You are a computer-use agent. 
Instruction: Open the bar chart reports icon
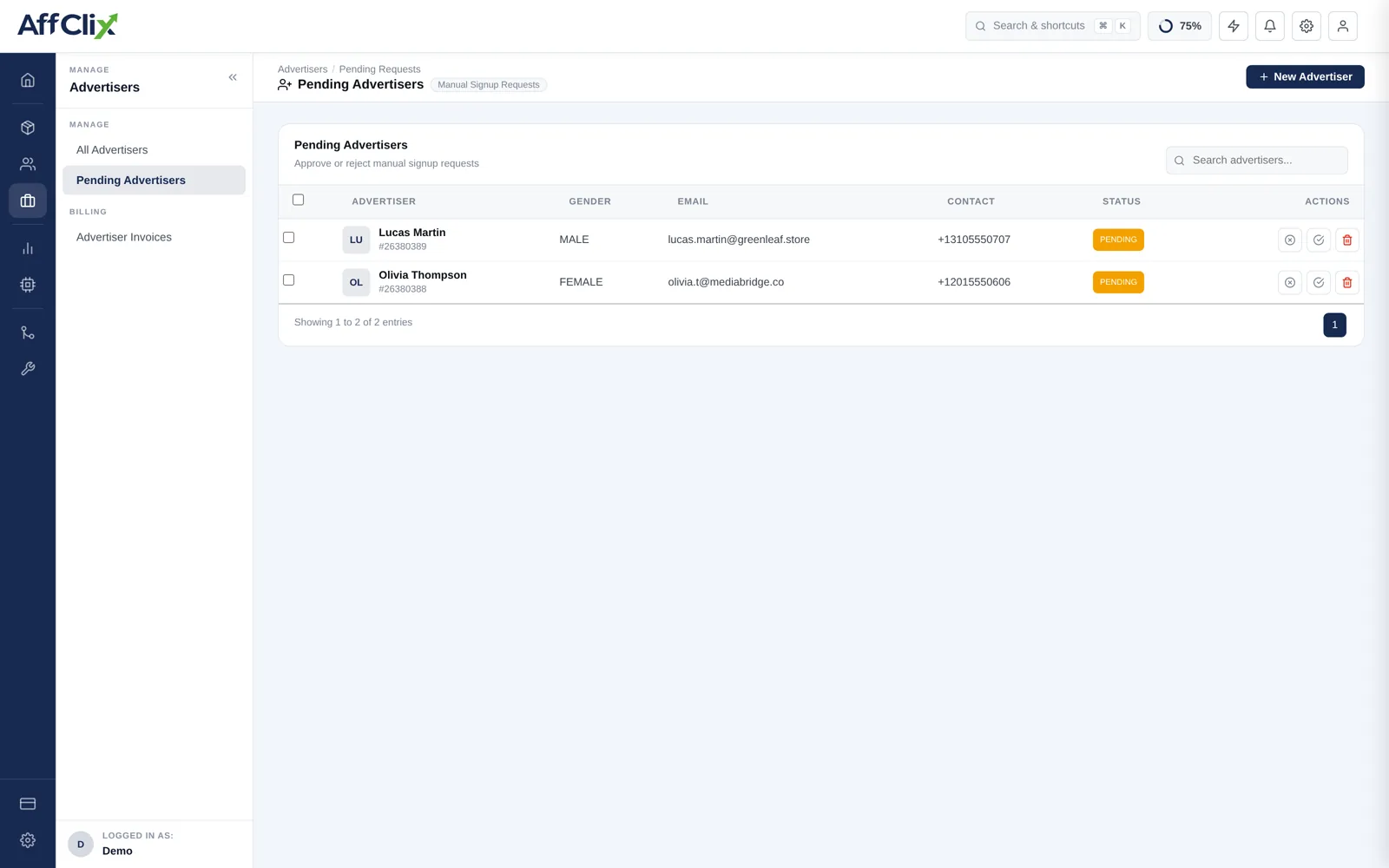point(28,248)
